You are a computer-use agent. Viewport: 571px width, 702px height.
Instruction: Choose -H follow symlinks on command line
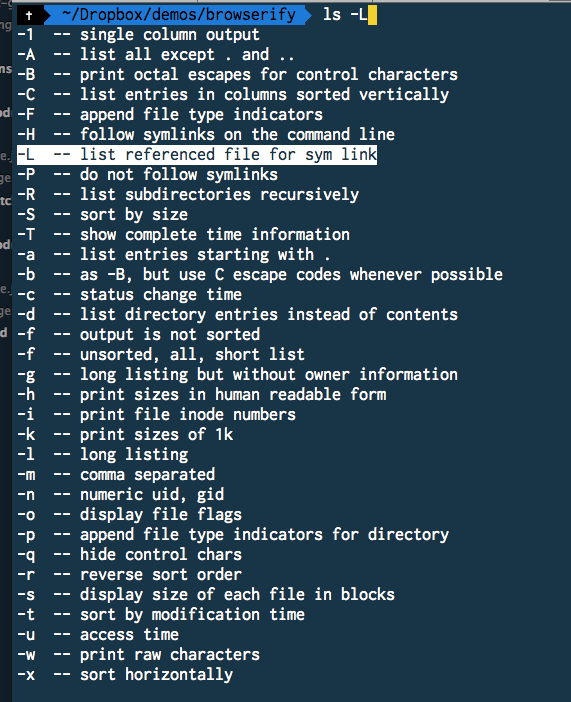[206, 135]
